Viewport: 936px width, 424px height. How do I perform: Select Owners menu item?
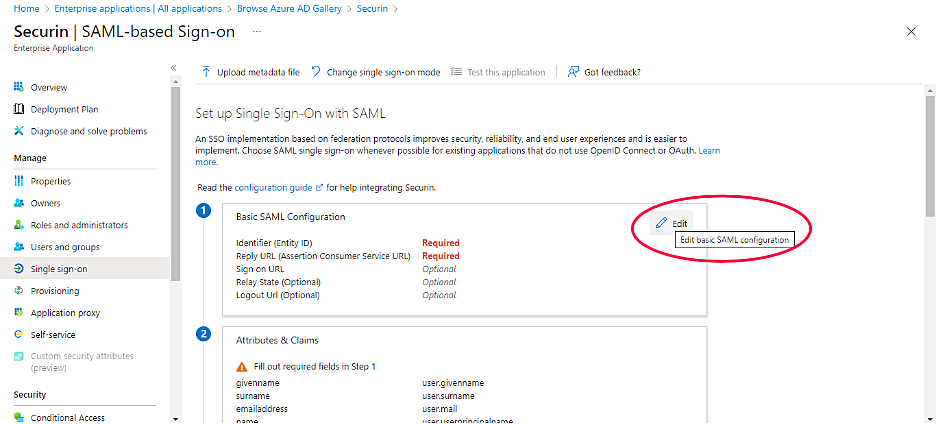pos(45,203)
